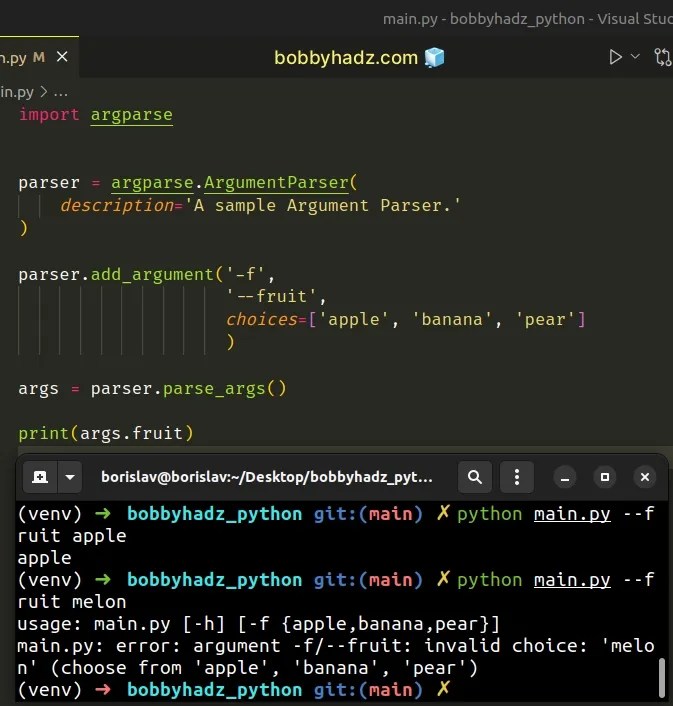This screenshot has width=673, height=706.
Task: Click 'ArgumentParser' in the code editor
Action: click(x=276, y=182)
